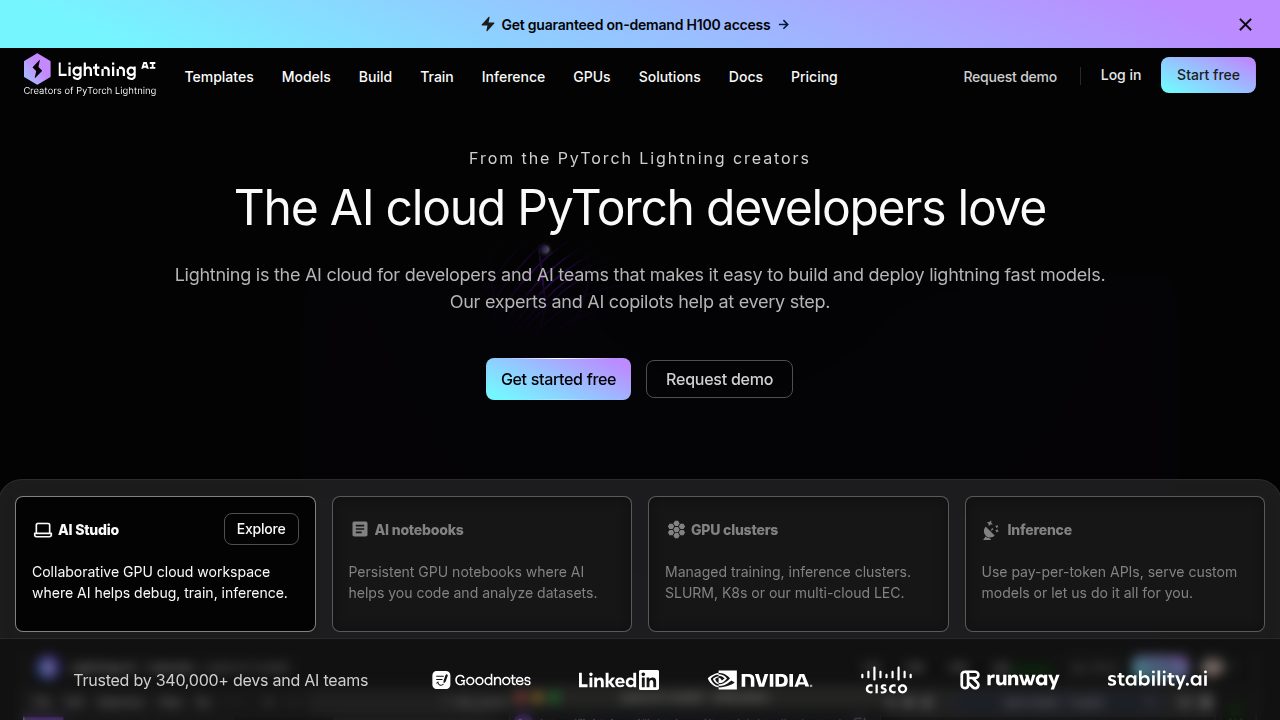The image size is (1280, 720).
Task: Click the Runway logo
Action: point(1010,680)
